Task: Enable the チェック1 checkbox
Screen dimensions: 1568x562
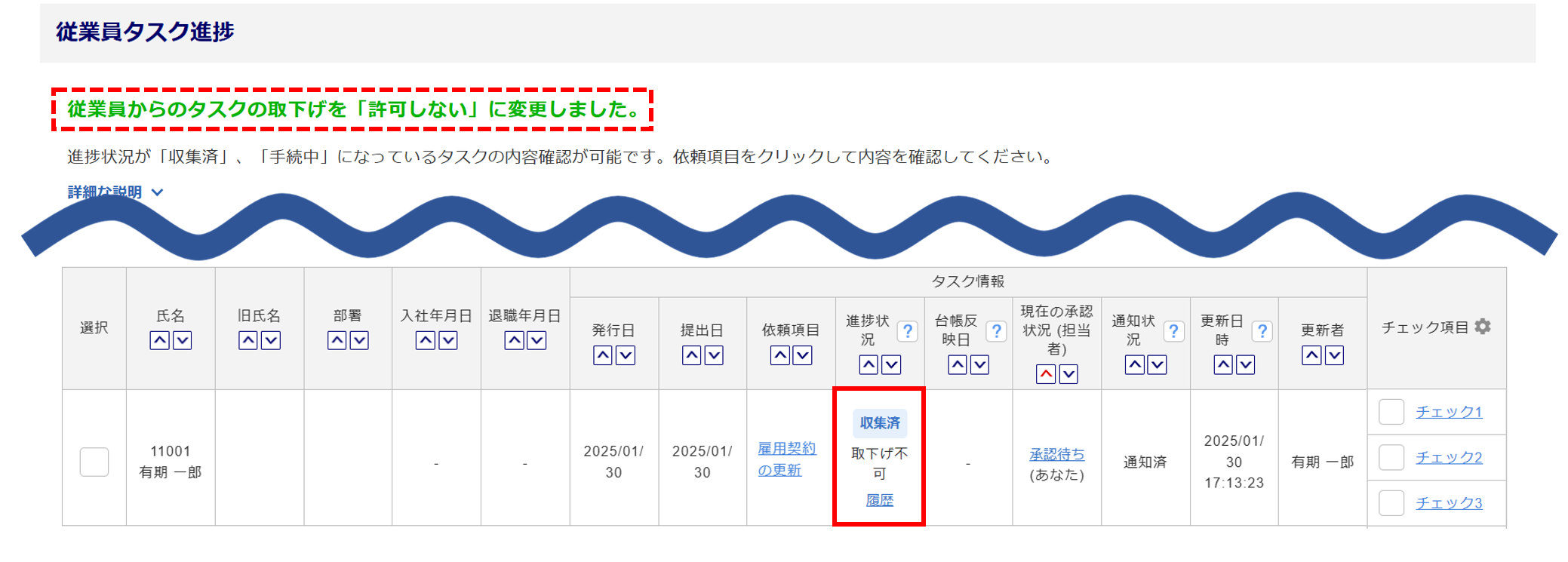Action: tap(1391, 412)
